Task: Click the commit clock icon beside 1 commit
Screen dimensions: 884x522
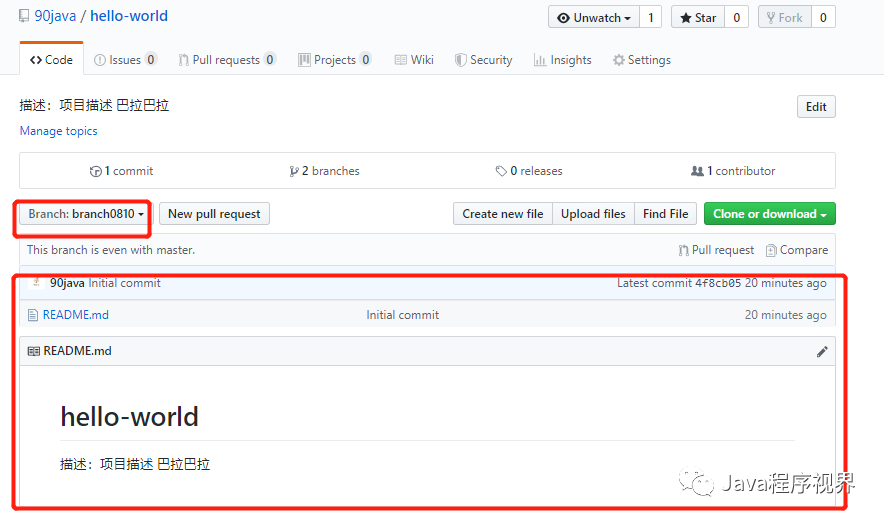Action: click(x=95, y=171)
